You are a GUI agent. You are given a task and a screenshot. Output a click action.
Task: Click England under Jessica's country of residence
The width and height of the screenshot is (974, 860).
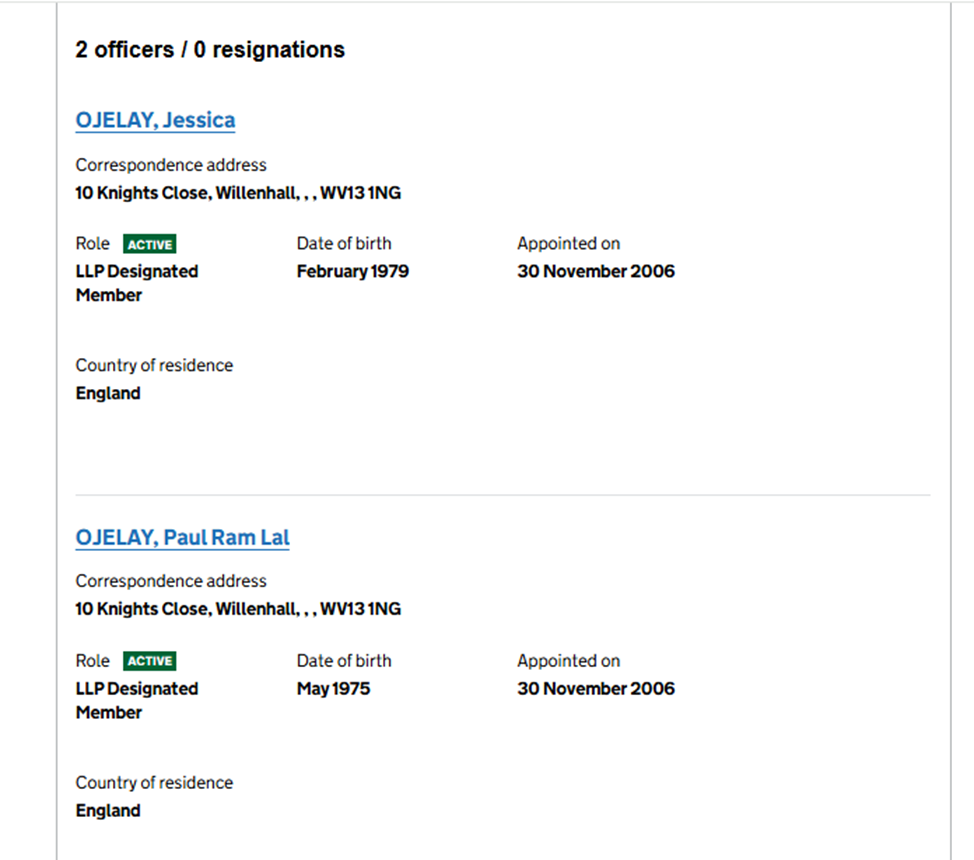coord(108,394)
